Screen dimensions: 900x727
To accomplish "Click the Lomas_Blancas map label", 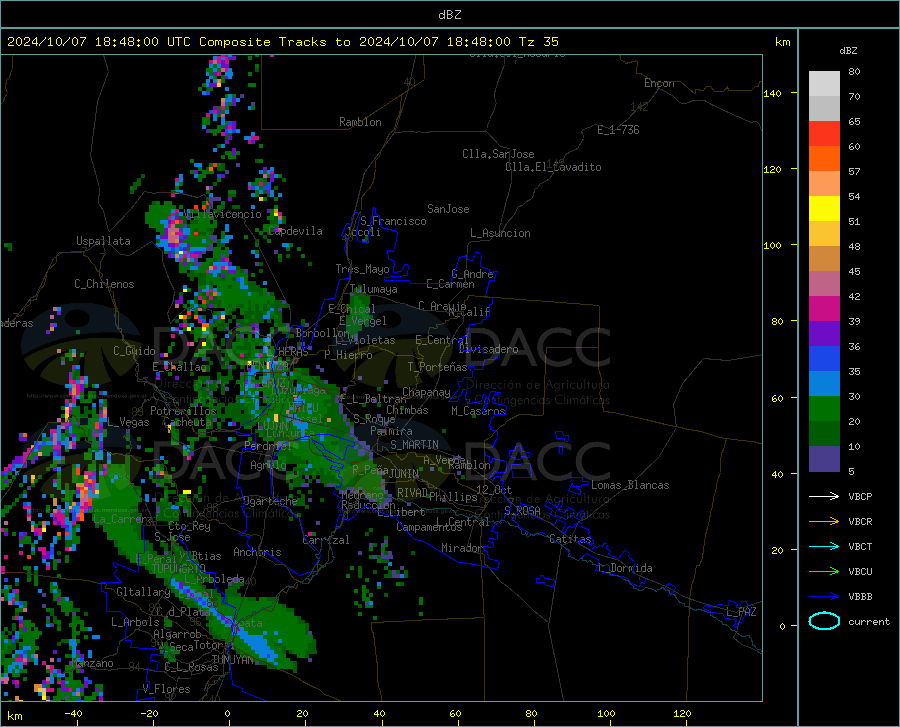I will 630,485.
